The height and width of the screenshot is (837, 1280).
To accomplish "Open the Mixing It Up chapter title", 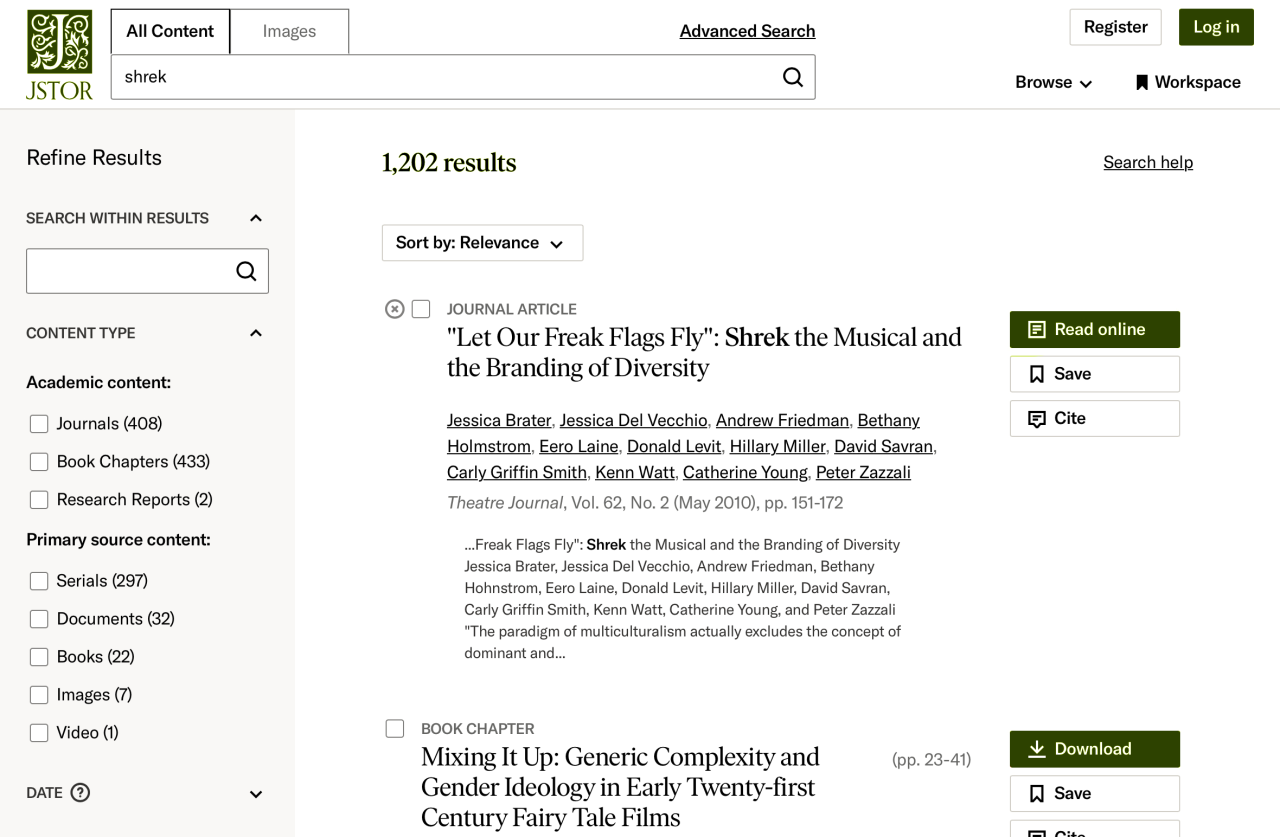I will click(x=620, y=787).
